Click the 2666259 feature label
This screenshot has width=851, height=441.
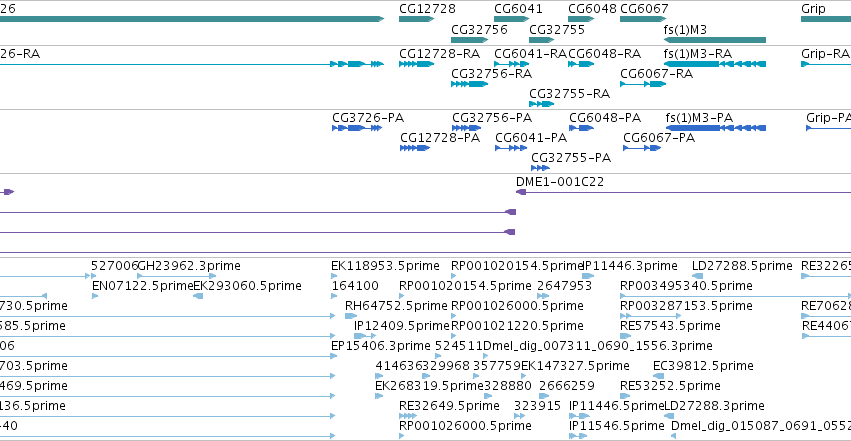click(x=567, y=386)
